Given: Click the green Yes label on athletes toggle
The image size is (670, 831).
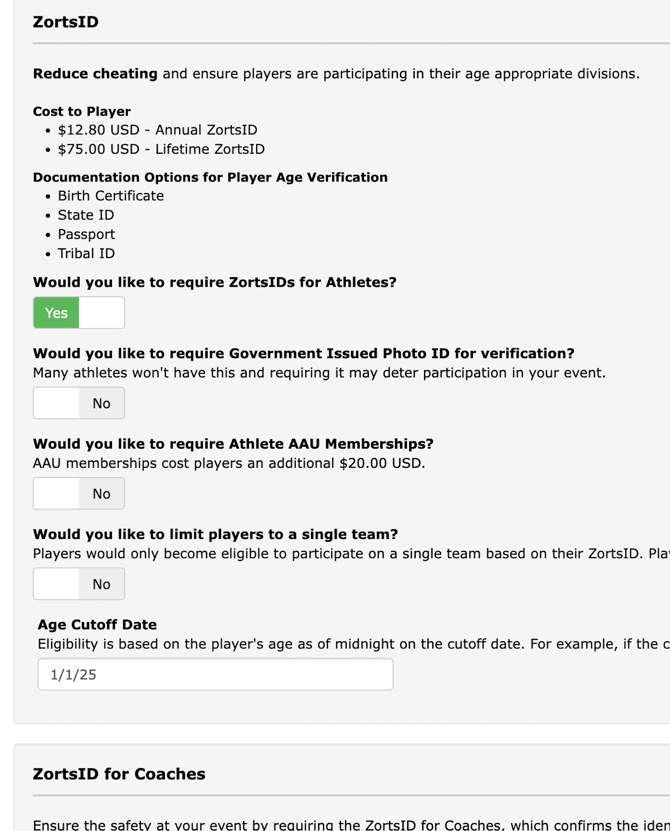Looking at the screenshot, I should pos(57,313).
